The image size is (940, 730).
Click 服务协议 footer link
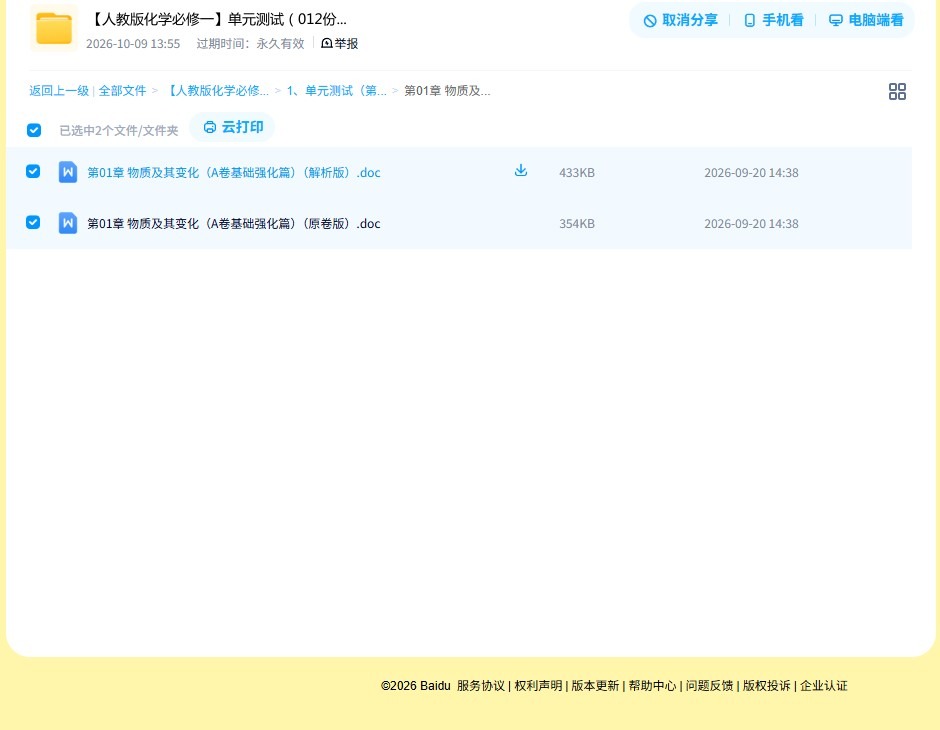click(481, 686)
